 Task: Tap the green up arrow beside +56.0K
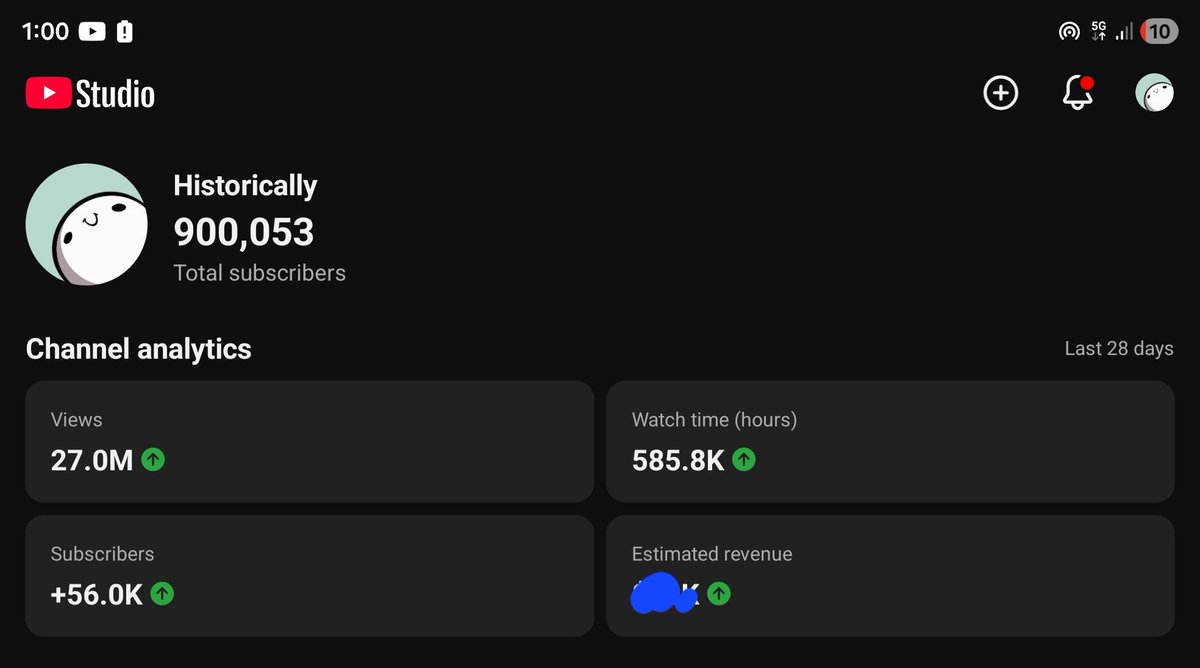click(162, 594)
